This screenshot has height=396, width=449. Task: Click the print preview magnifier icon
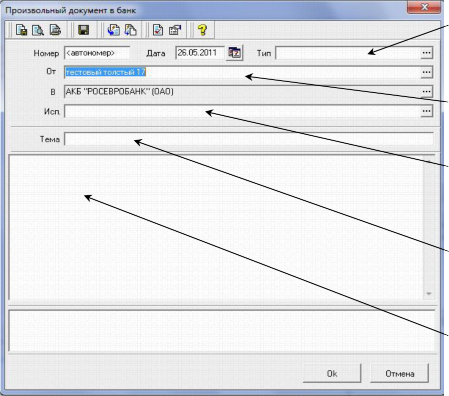click(x=38, y=30)
